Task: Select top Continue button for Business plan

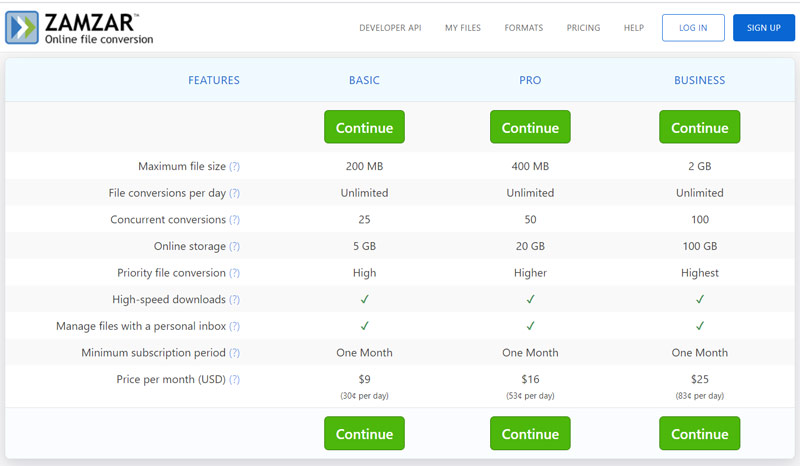Action: [x=699, y=128]
